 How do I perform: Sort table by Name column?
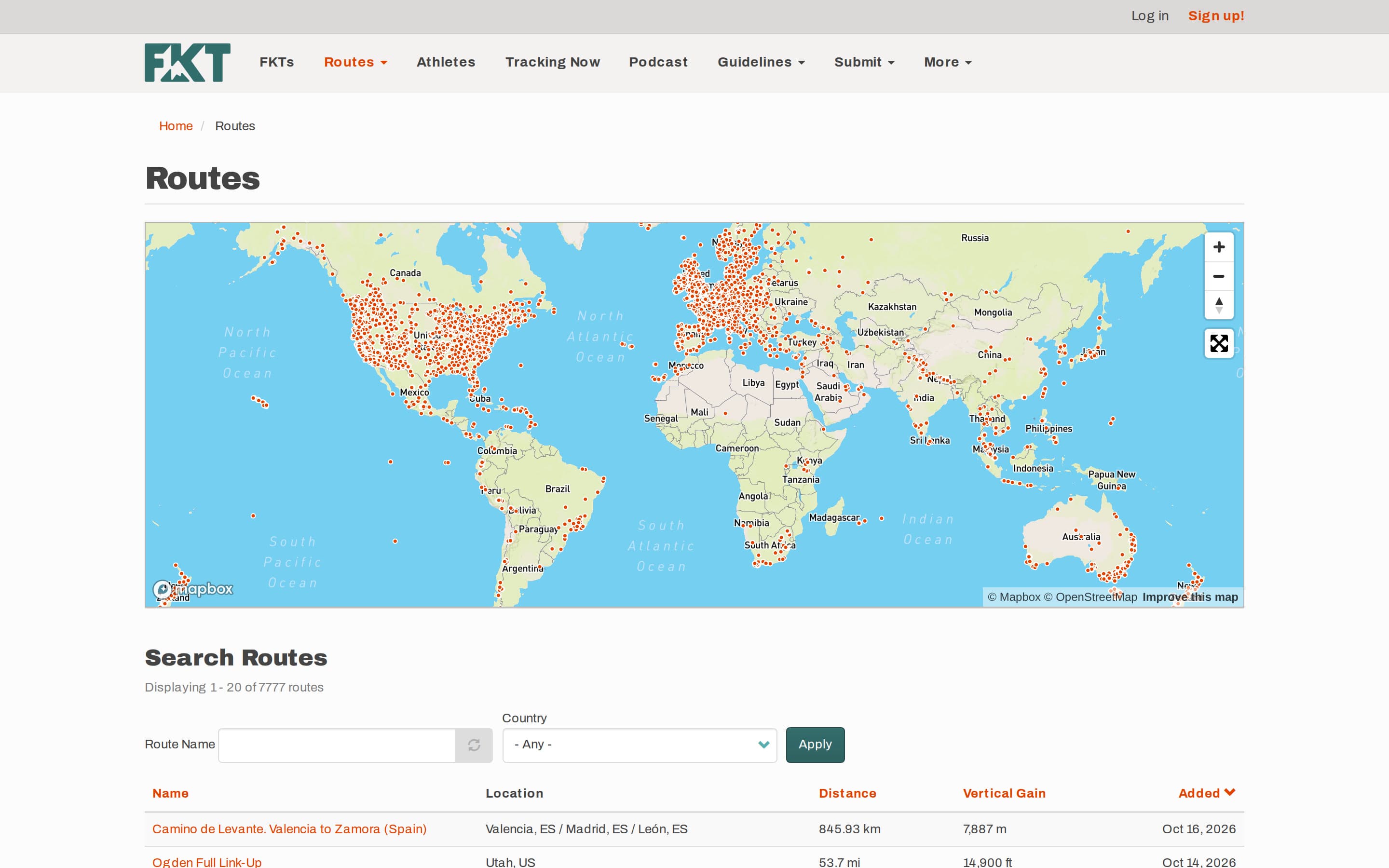coord(170,793)
